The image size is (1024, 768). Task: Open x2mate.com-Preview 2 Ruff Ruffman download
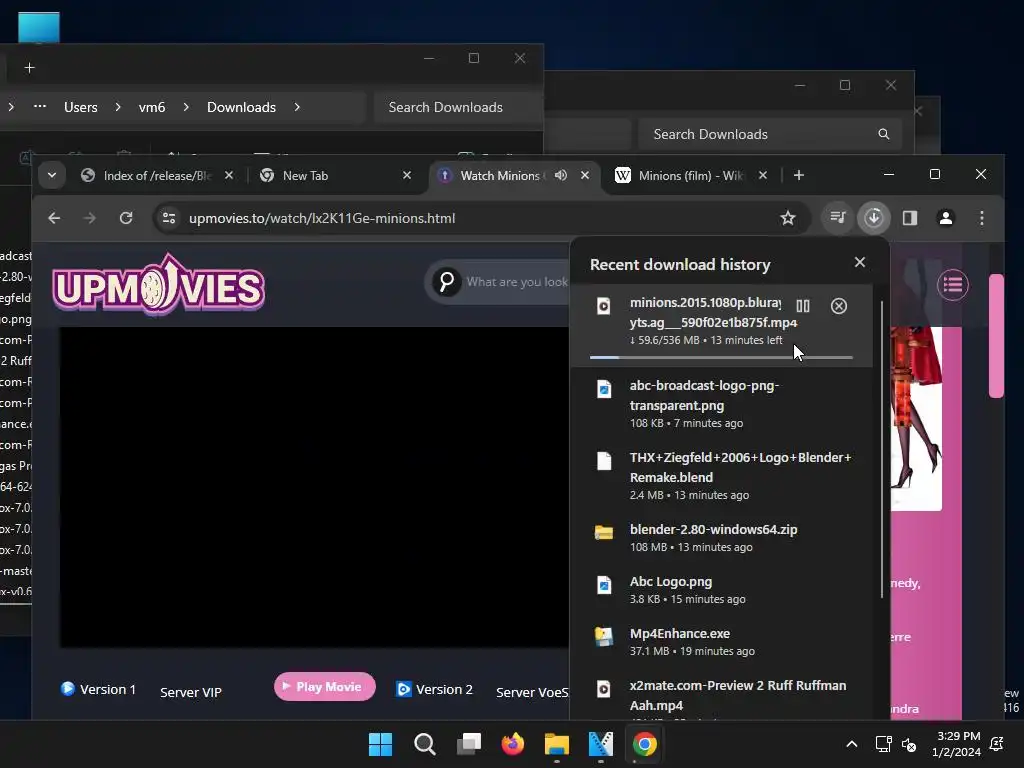[x=721, y=695]
